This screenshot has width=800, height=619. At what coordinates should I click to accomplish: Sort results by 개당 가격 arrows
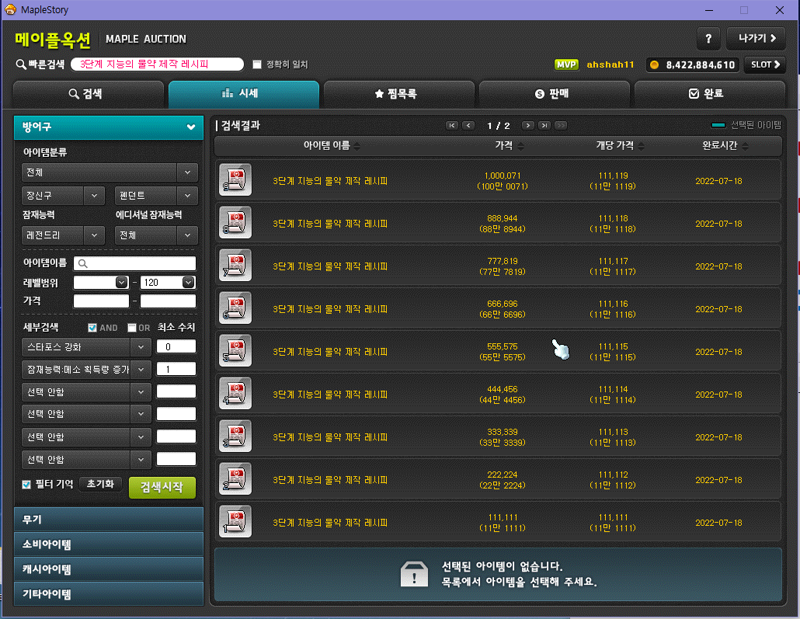click(641, 146)
